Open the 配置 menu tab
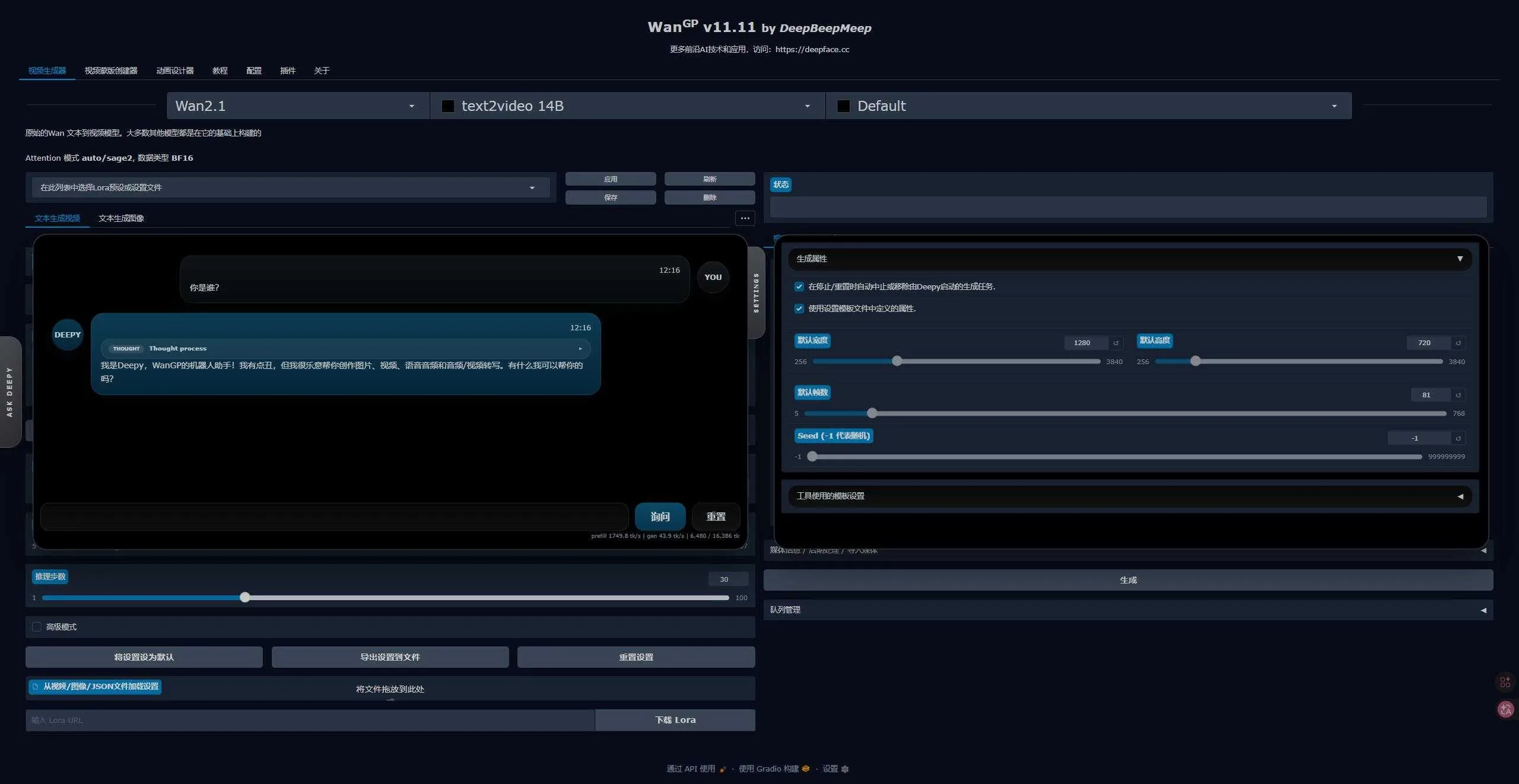Image resolution: width=1519 pixels, height=784 pixels. pyautogui.click(x=253, y=70)
